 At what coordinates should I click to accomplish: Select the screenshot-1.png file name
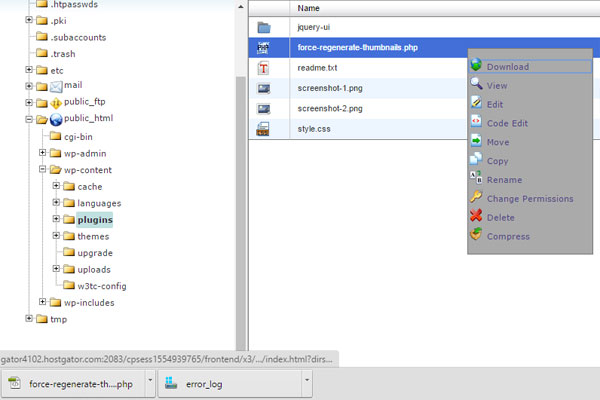[x=330, y=88]
